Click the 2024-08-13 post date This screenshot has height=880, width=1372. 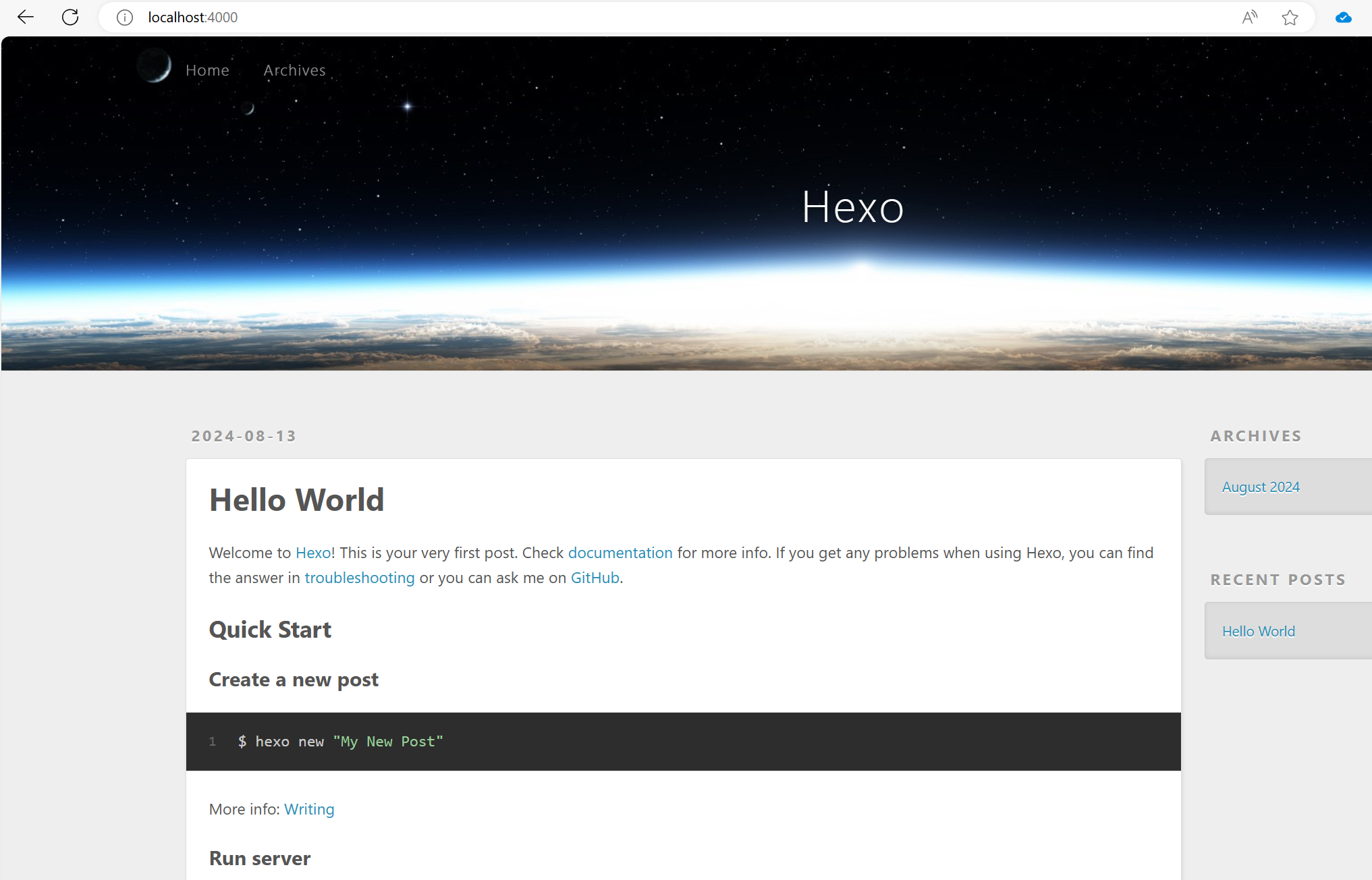[x=244, y=436]
